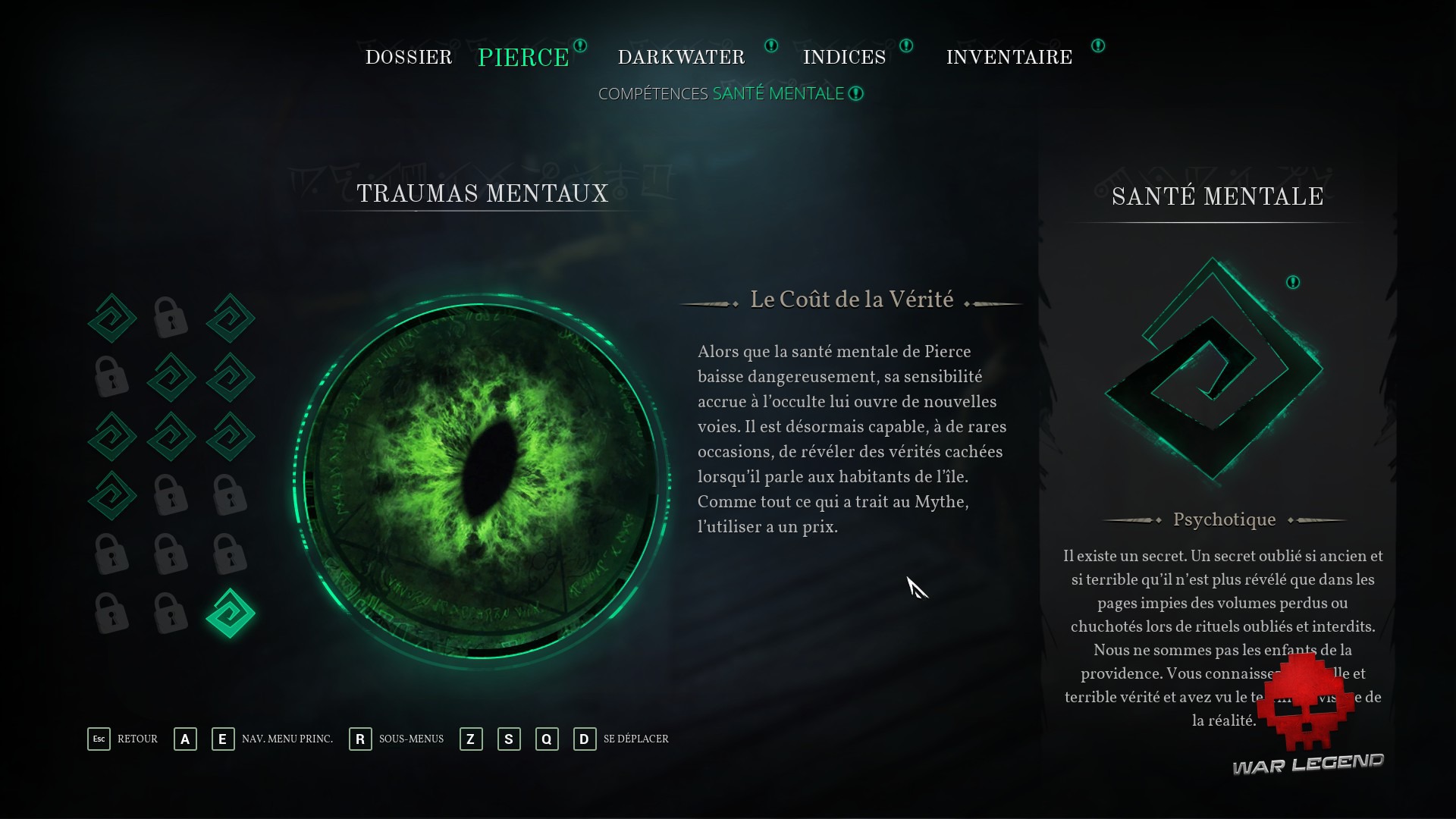Click the alert icon next to Inventaire
This screenshot has width=1456, height=819.
(1098, 45)
